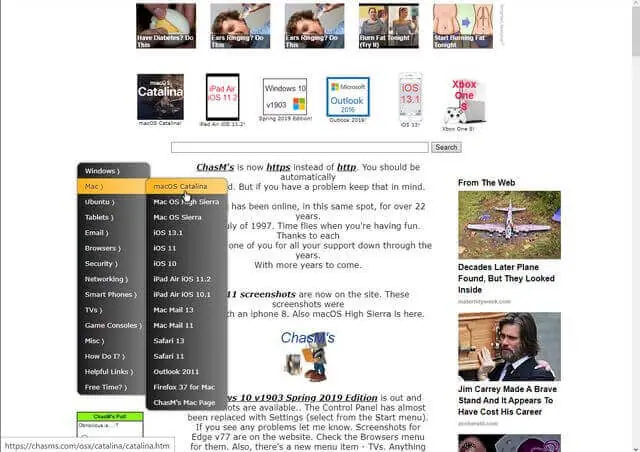
Task: Open Mac Mail 11 from the submenu
Action: pyautogui.click(x=187, y=325)
